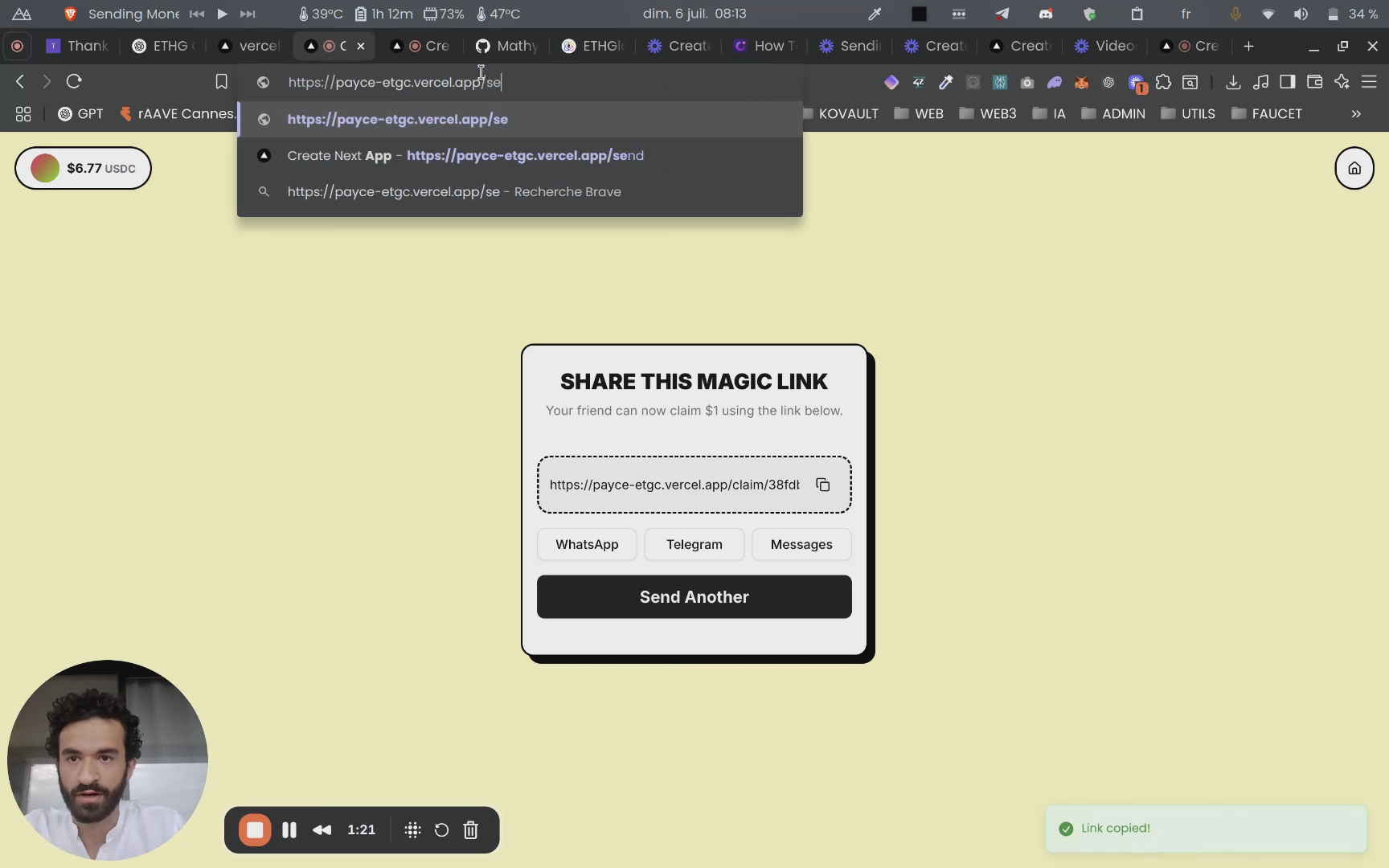Rewind the recording

point(322,830)
